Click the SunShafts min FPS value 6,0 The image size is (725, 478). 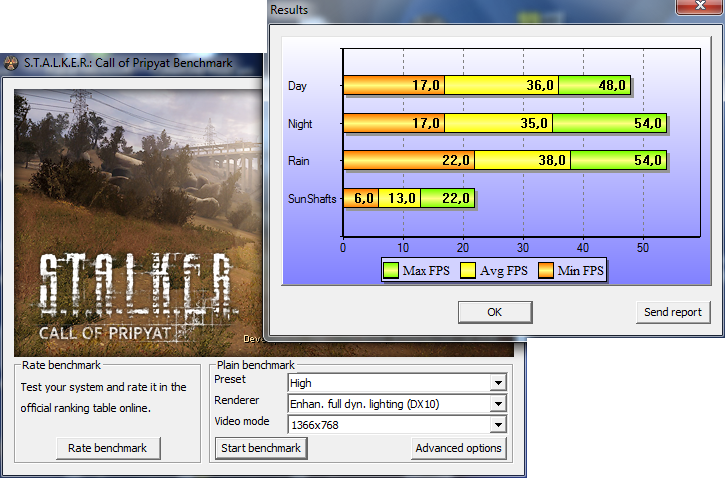pos(364,198)
